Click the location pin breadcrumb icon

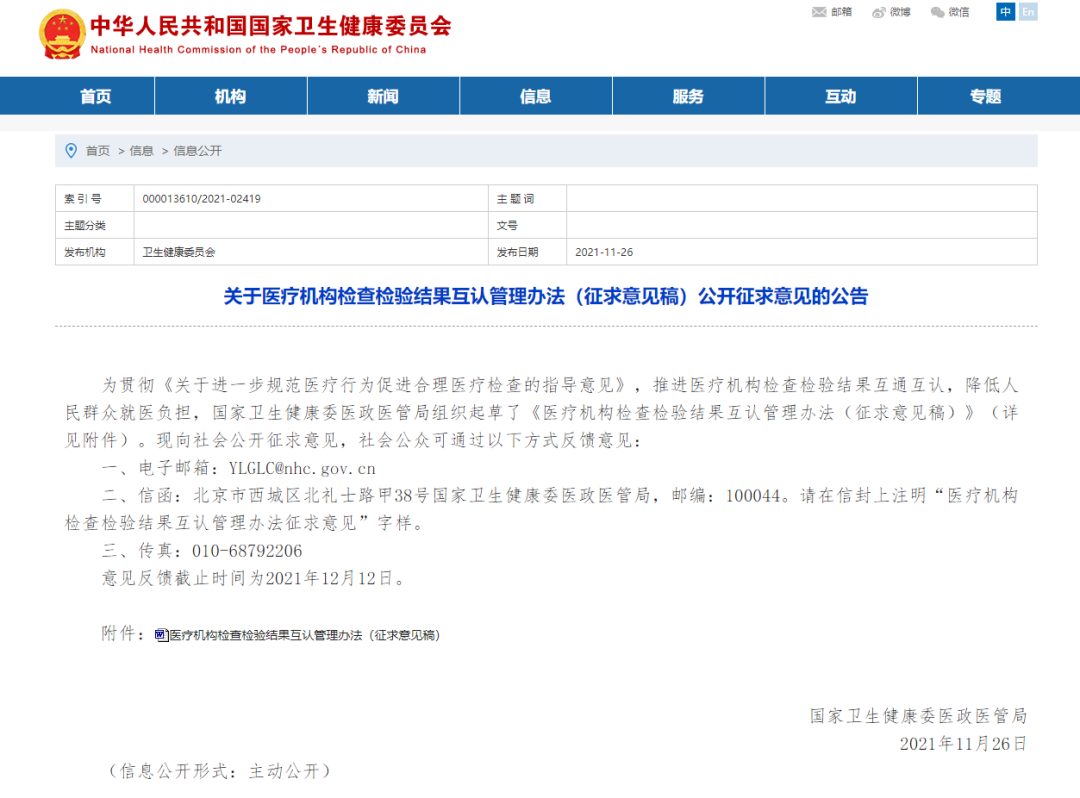click(x=70, y=151)
